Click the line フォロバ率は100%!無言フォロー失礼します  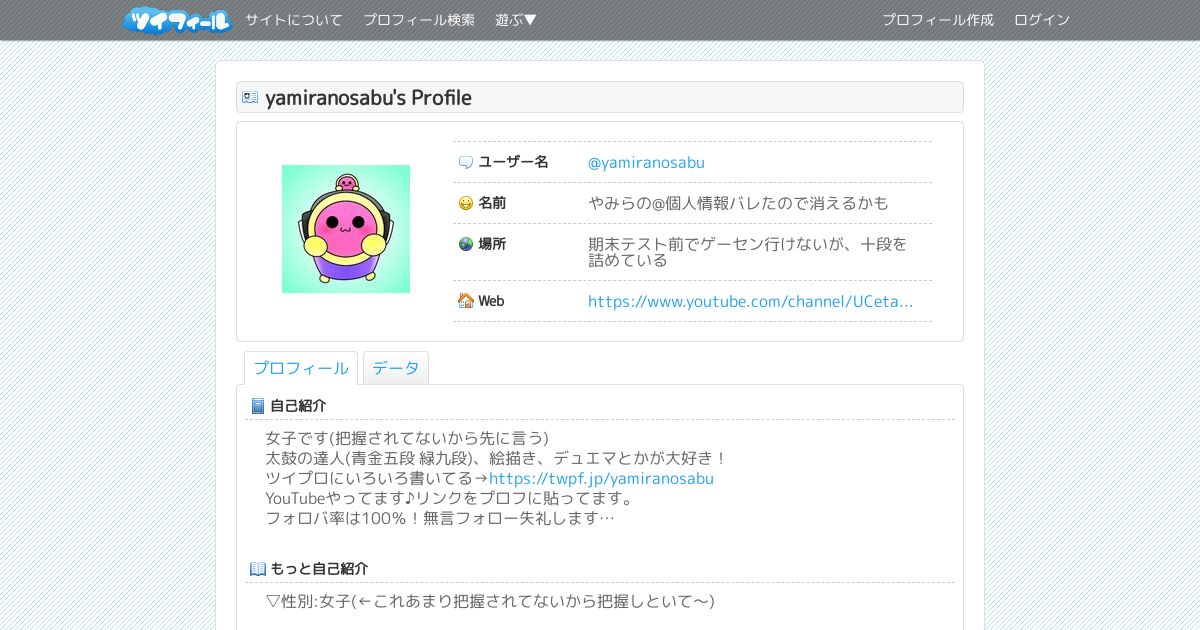[432, 518]
